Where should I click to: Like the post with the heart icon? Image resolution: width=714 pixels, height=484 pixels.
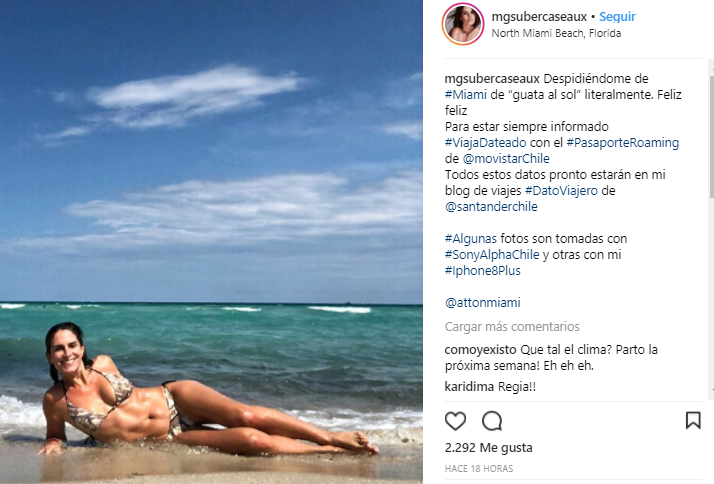click(455, 421)
